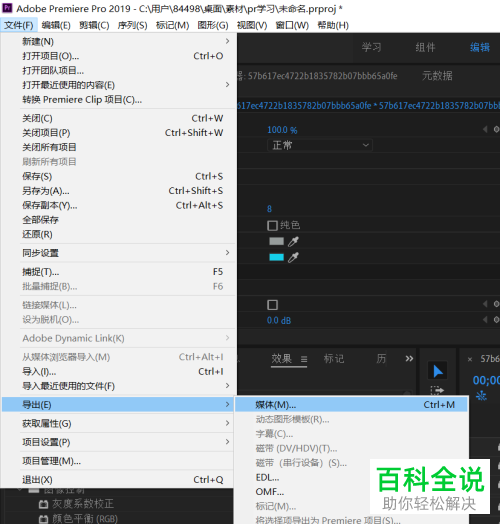Choose 打开项目(O)... from File menu
This screenshot has height=524, width=500.
(x=118, y=56)
